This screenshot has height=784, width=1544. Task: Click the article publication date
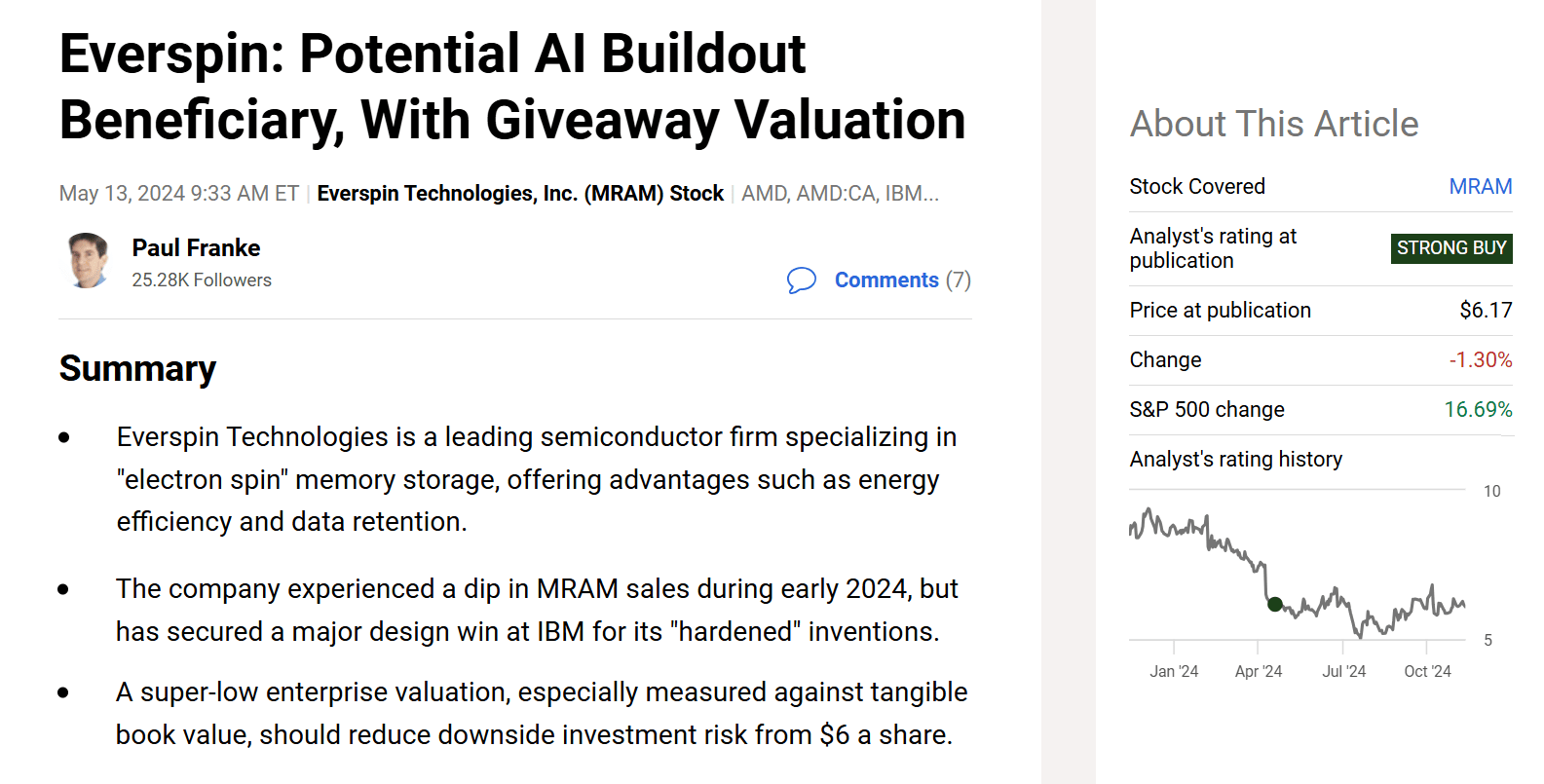point(178,193)
